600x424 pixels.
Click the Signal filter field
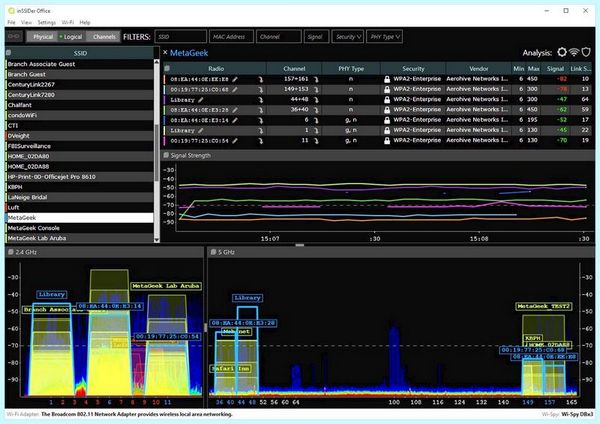coord(316,37)
